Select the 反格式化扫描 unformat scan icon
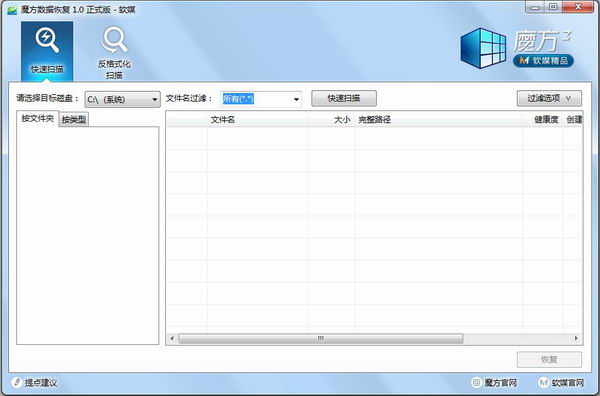 point(114,40)
